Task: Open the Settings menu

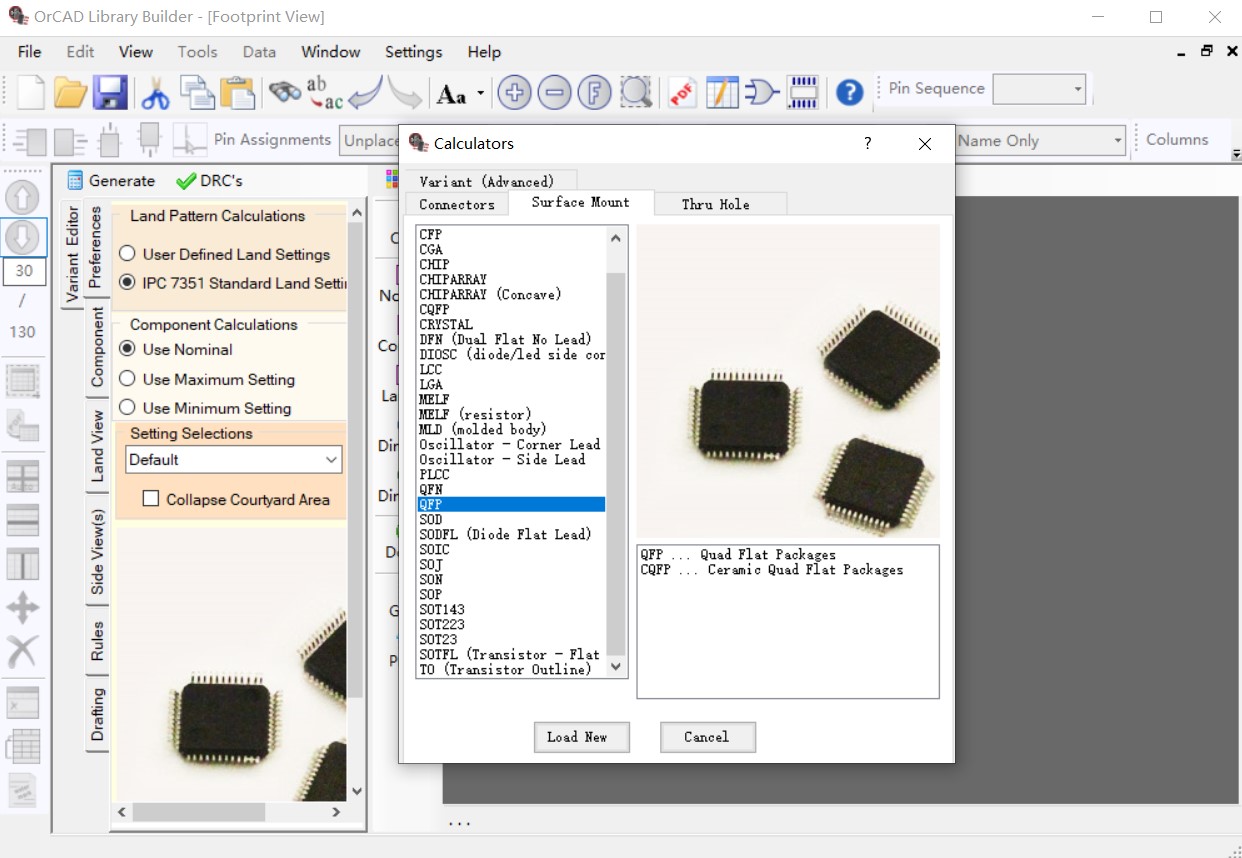Action: click(x=413, y=52)
